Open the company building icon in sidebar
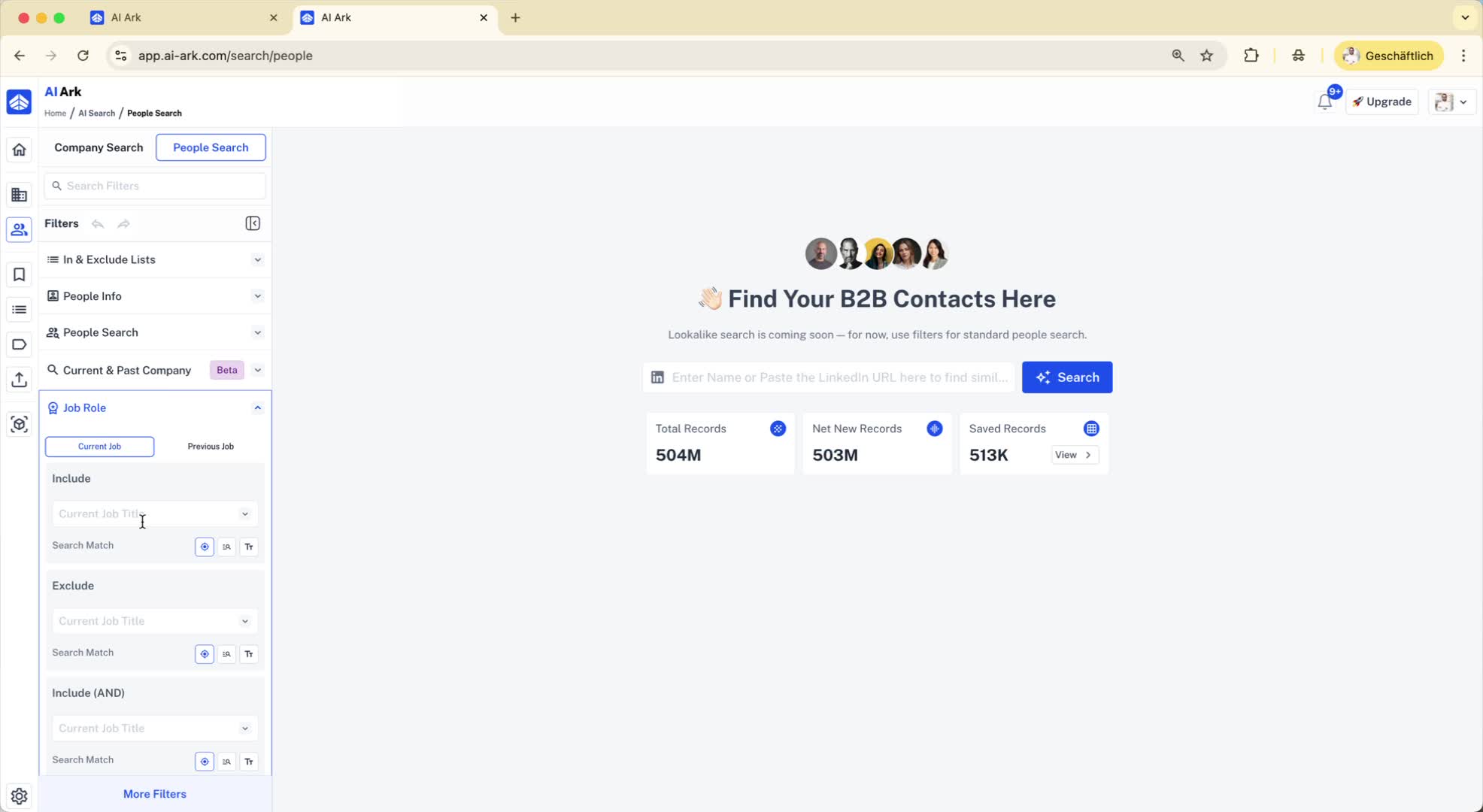The height and width of the screenshot is (812, 1483). (x=20, y=195)
